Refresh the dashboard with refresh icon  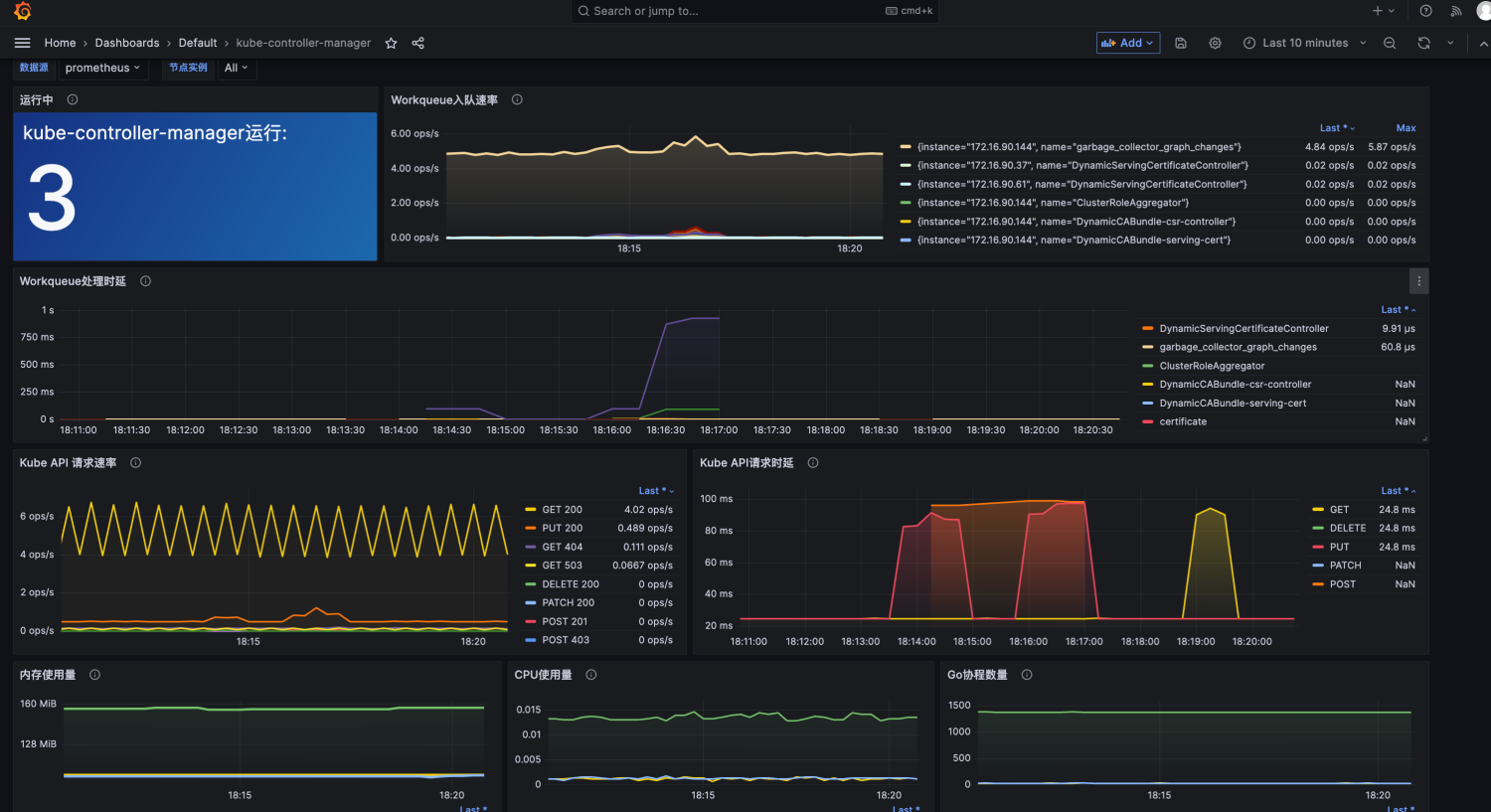coord(1423,43)
